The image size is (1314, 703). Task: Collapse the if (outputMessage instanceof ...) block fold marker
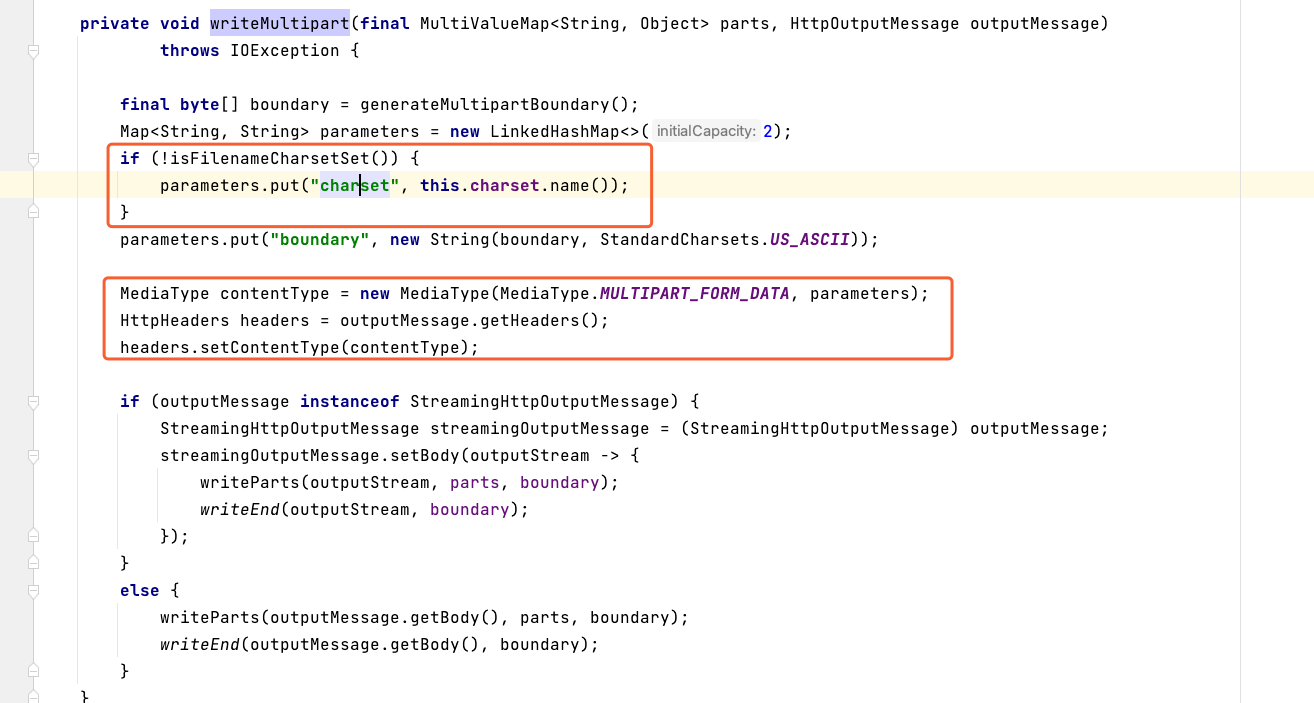[33, 402]
